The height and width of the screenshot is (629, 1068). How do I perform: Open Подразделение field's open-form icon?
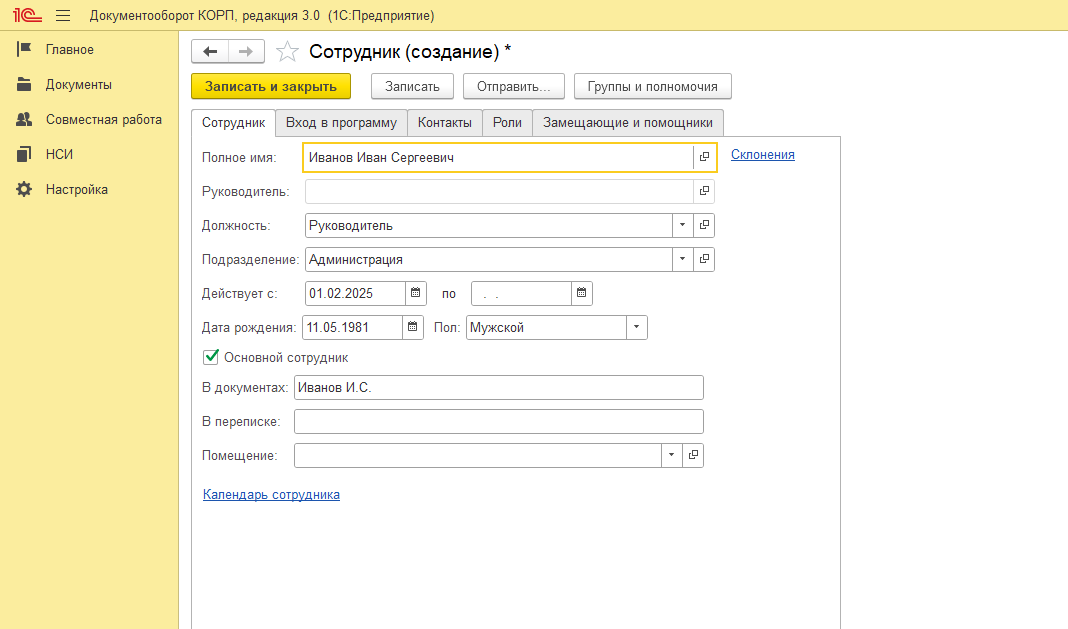click(x=704, y=259)
